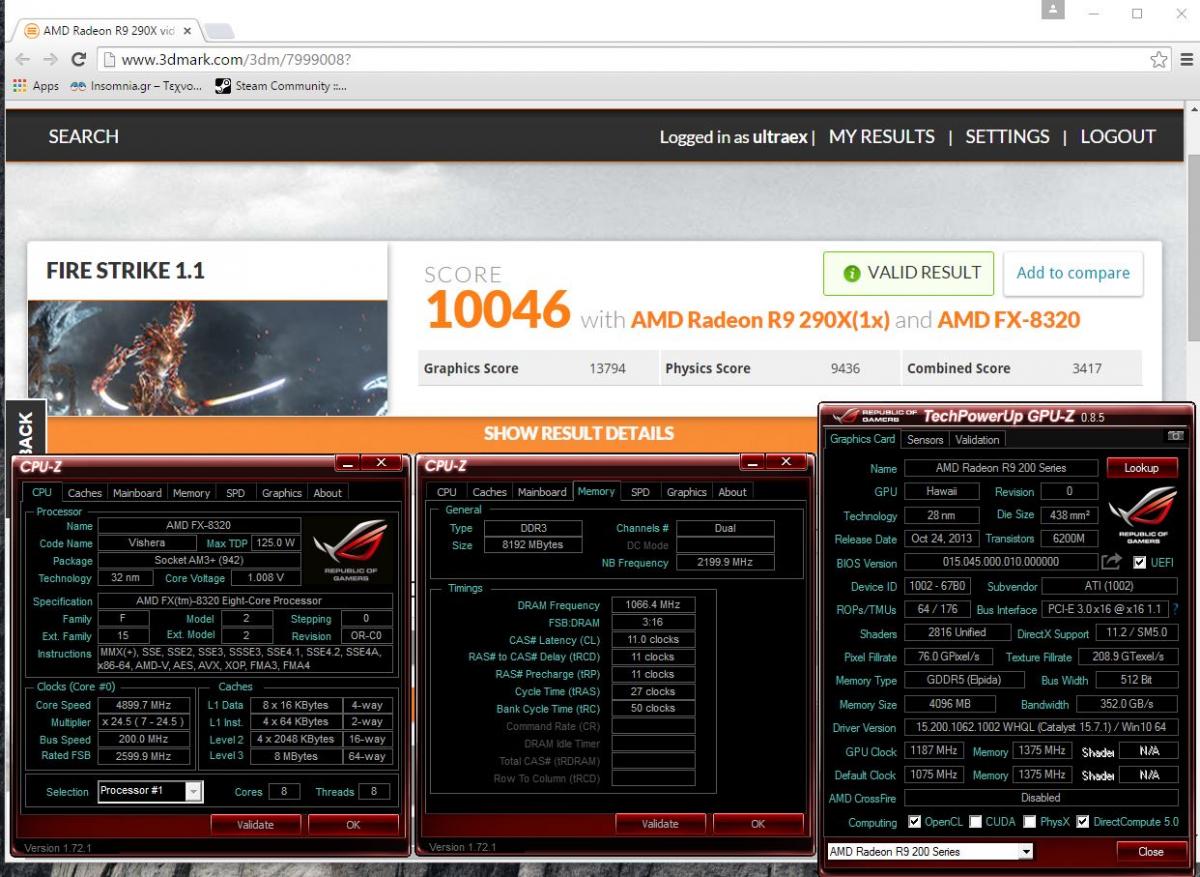Click OK in the CPU-Z Memory window
The width and height of the screenshot is (1200, 877).
[758, 824]
